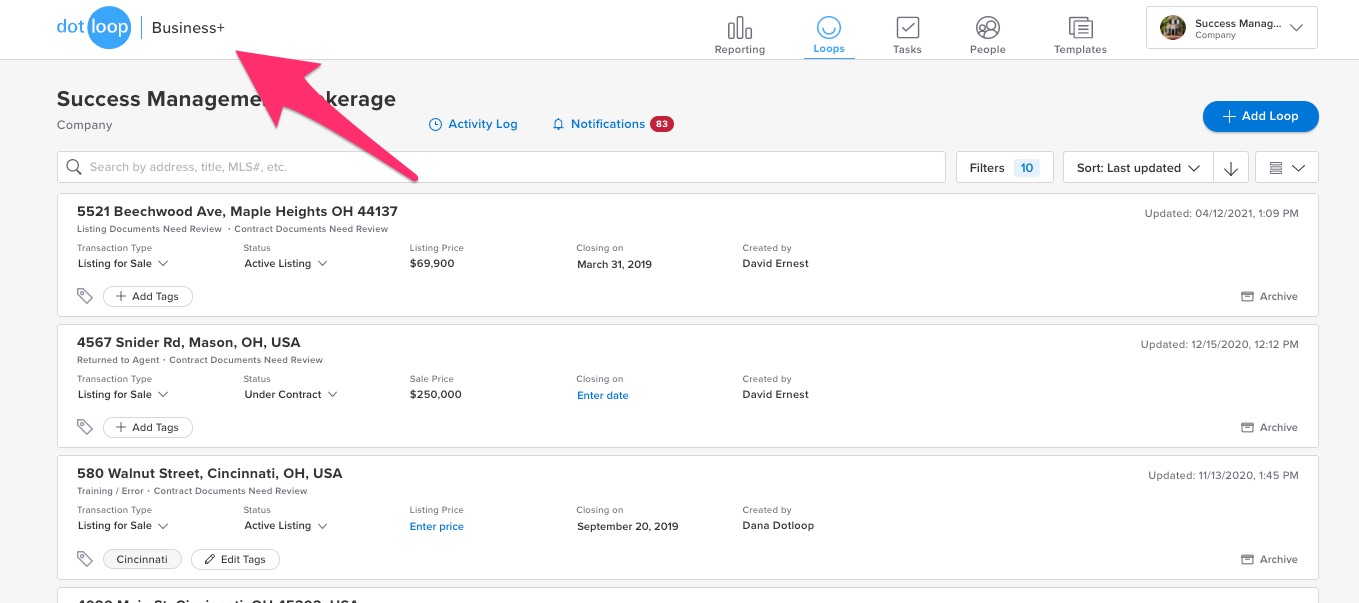Archive the 4567 Snider Rd loop
The height and width of the screenshot is (603, 1359).
[1269, 427]
